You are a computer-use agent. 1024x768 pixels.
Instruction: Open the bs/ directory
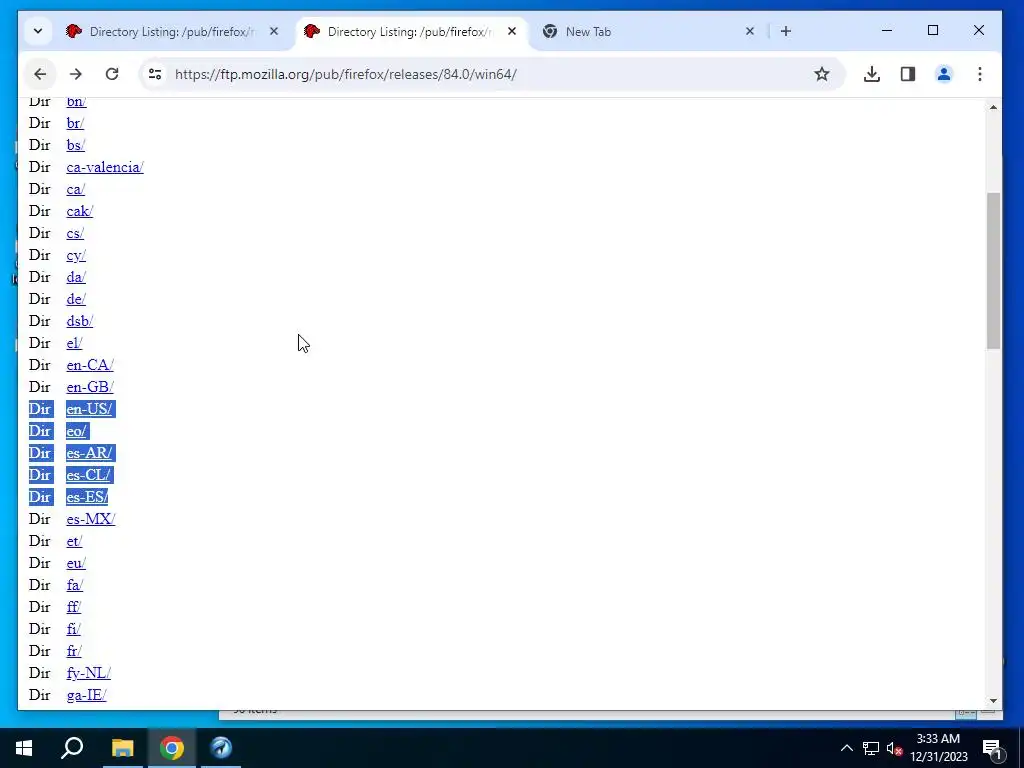pos(76,146)
